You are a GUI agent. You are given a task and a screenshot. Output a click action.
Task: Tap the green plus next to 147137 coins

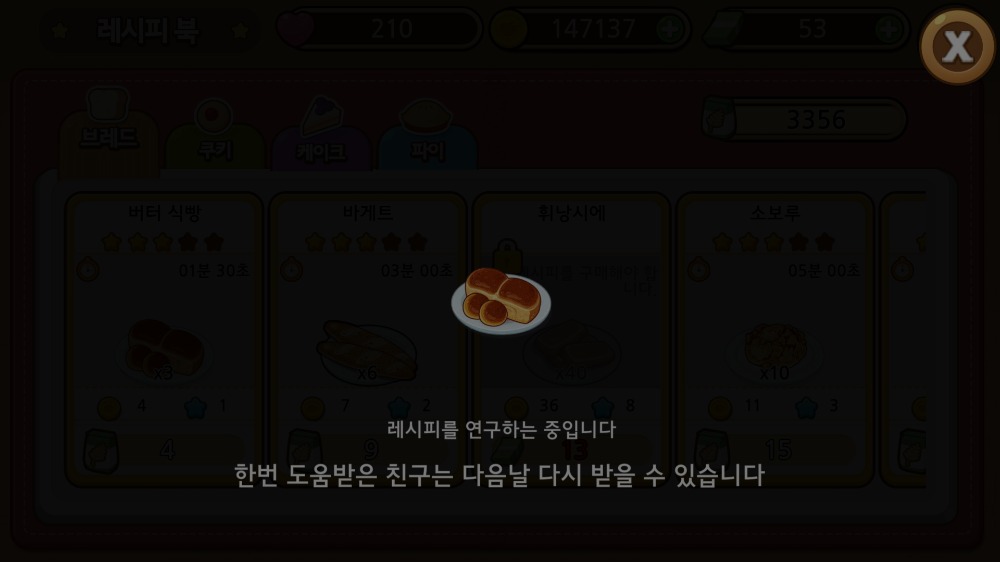(669, 29)
